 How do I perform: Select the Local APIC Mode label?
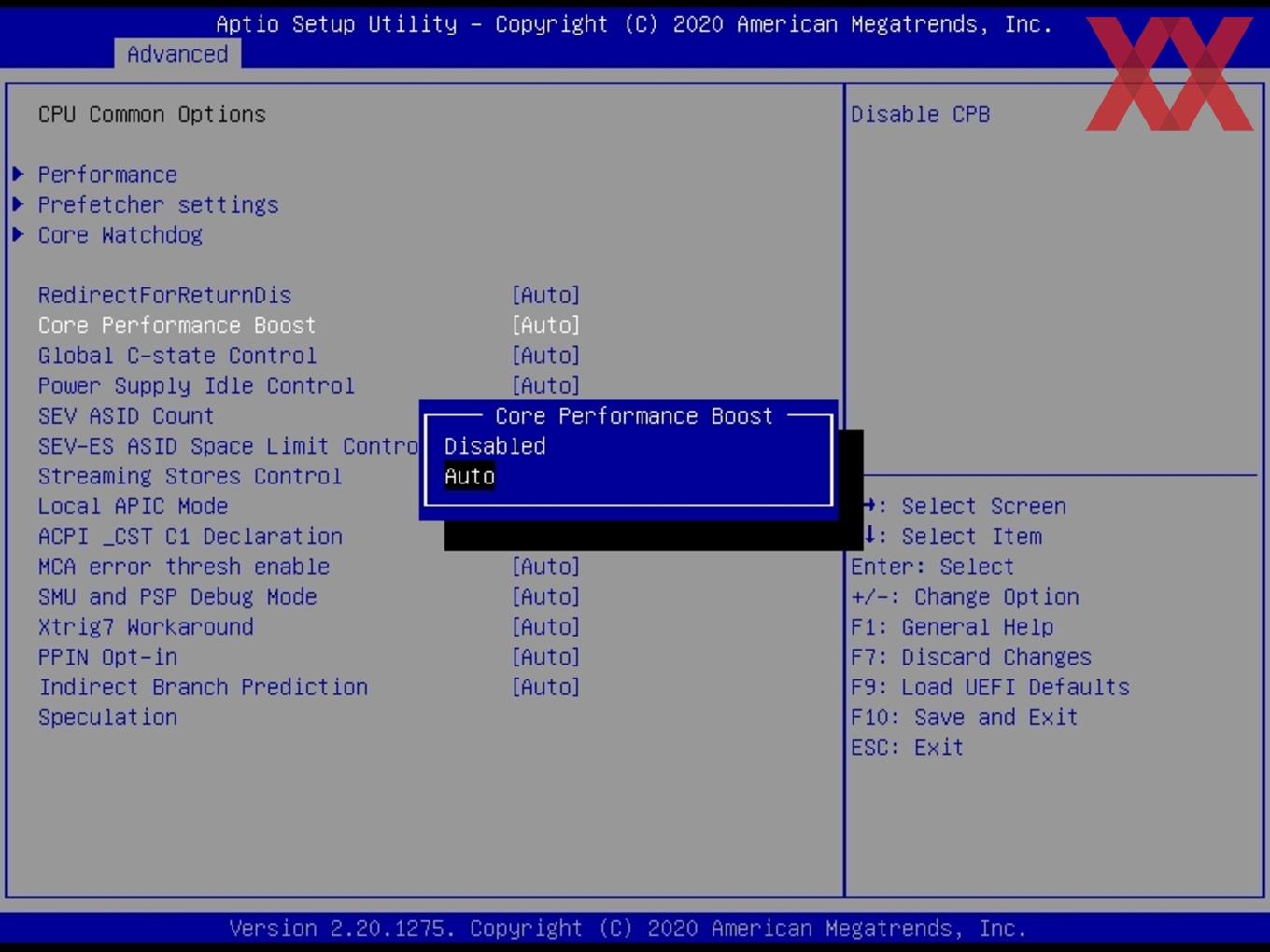[x=133, y=506]
